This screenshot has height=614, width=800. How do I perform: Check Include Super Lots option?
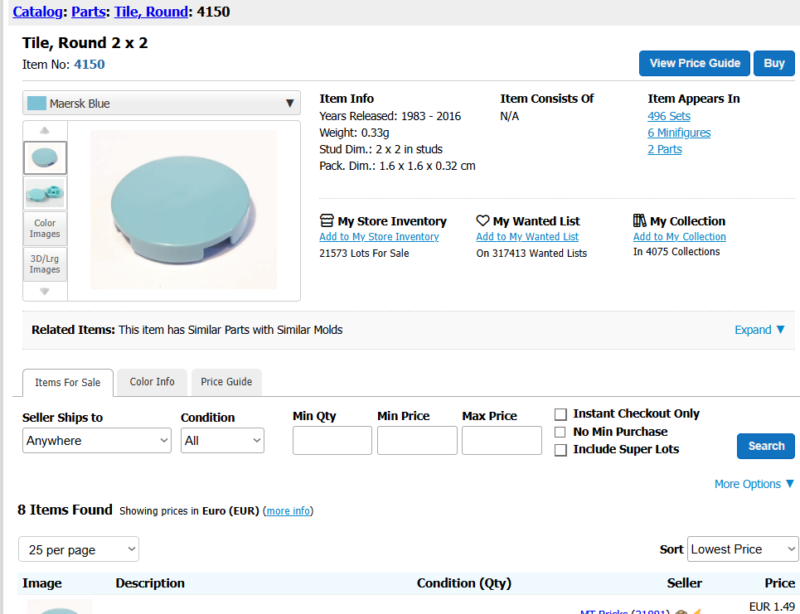click(x=561, y=450)
